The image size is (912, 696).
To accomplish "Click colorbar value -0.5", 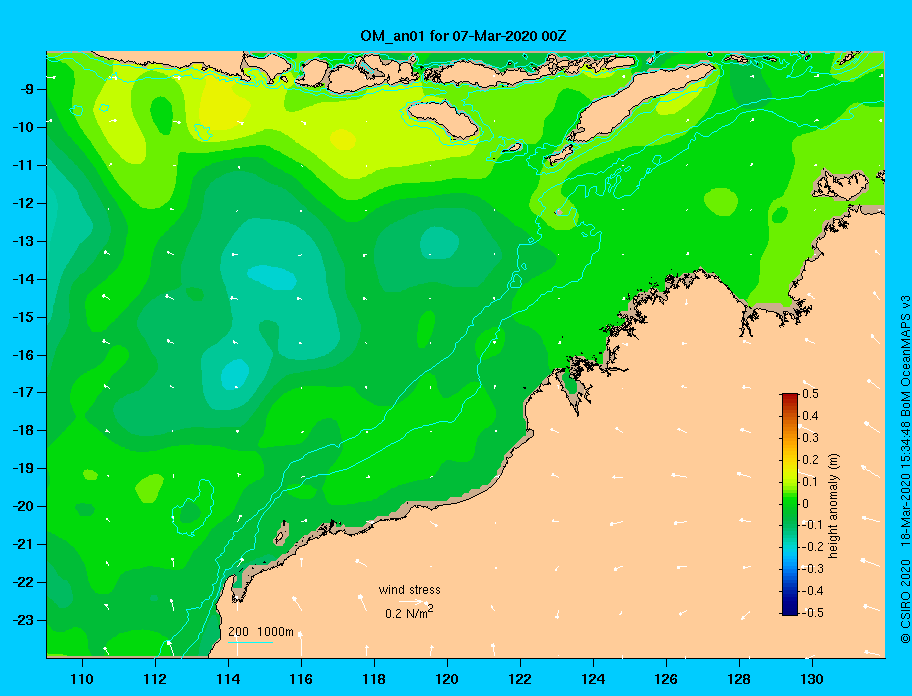I will [813, 613].
